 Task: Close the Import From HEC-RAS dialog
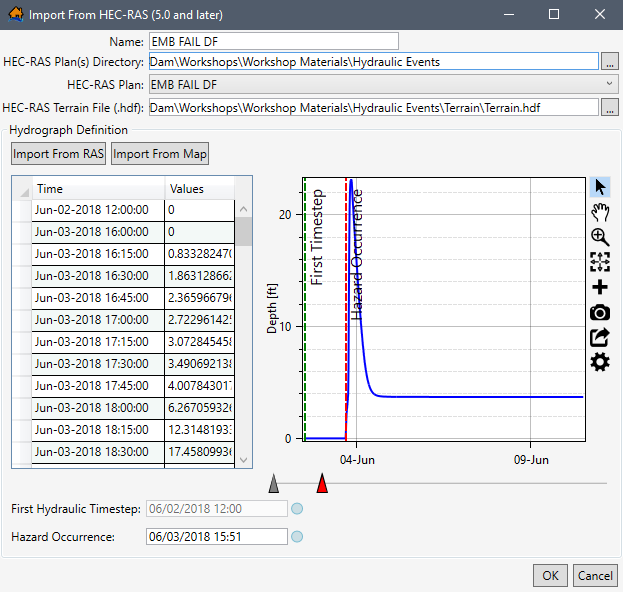click(600, 14)
